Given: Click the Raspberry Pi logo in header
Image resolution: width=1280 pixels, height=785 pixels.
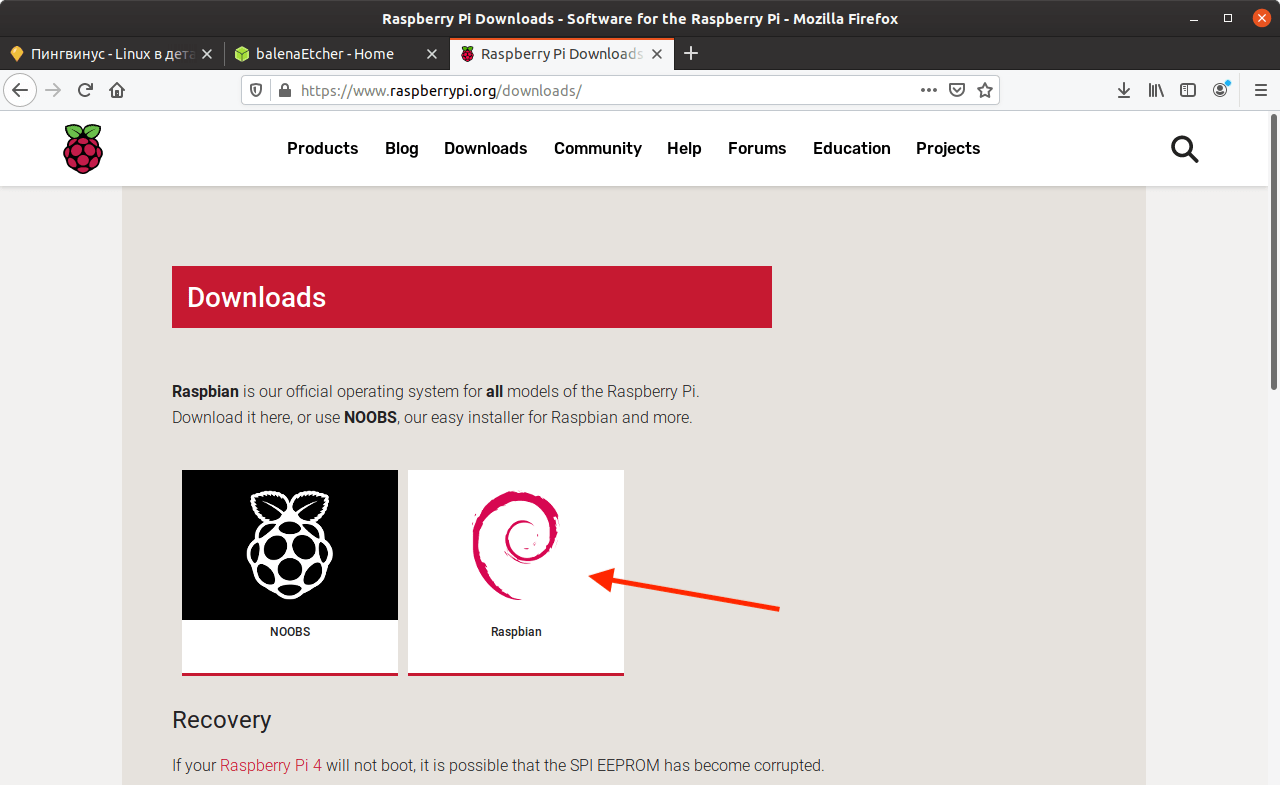Looking at the screenshot, I should 83,149.
